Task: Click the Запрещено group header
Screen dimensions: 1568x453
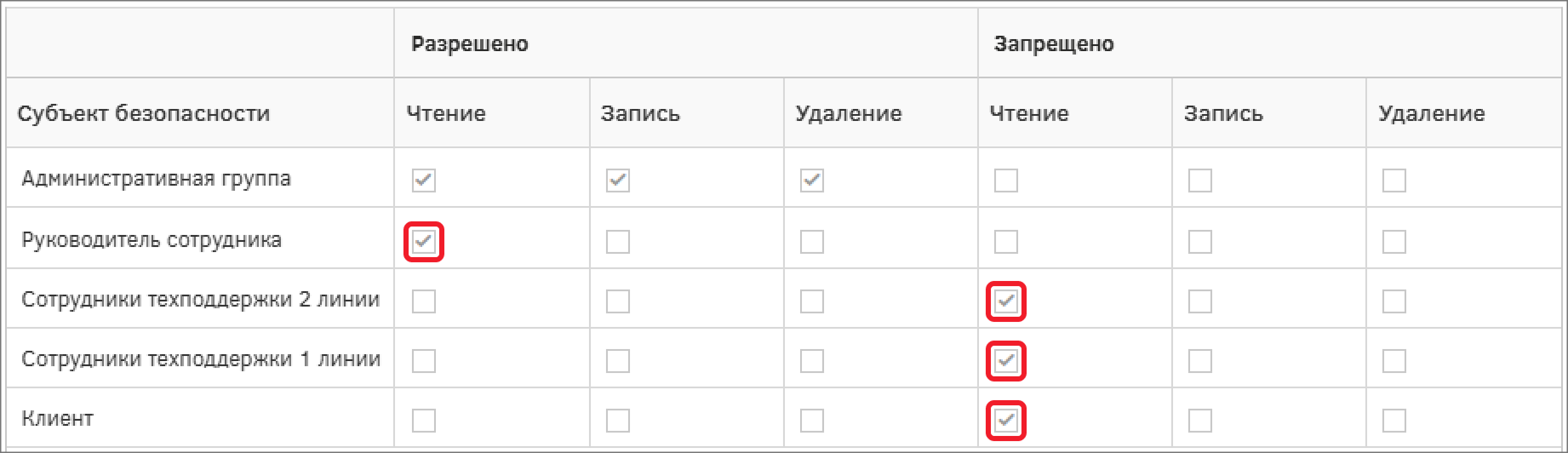Action: 1054,44
